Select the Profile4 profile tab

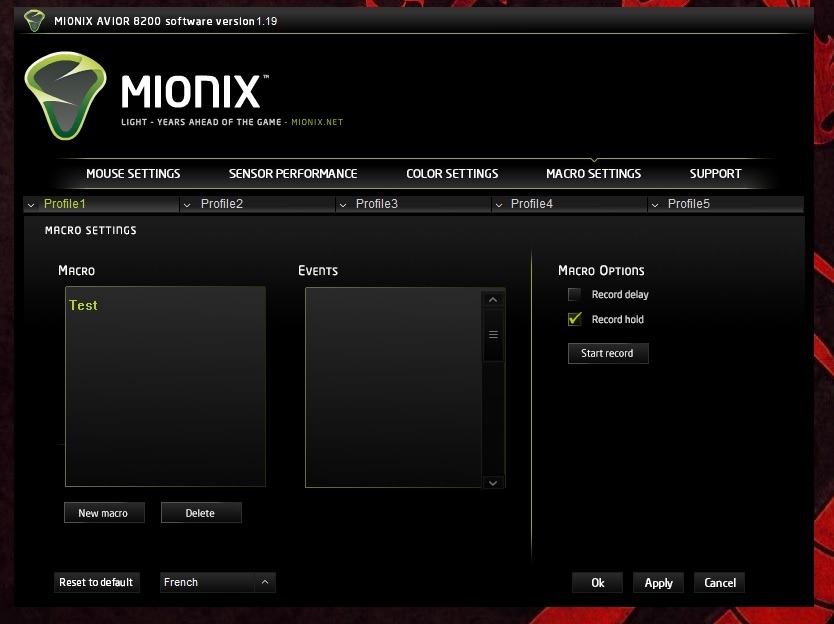[x=570, y=204]
